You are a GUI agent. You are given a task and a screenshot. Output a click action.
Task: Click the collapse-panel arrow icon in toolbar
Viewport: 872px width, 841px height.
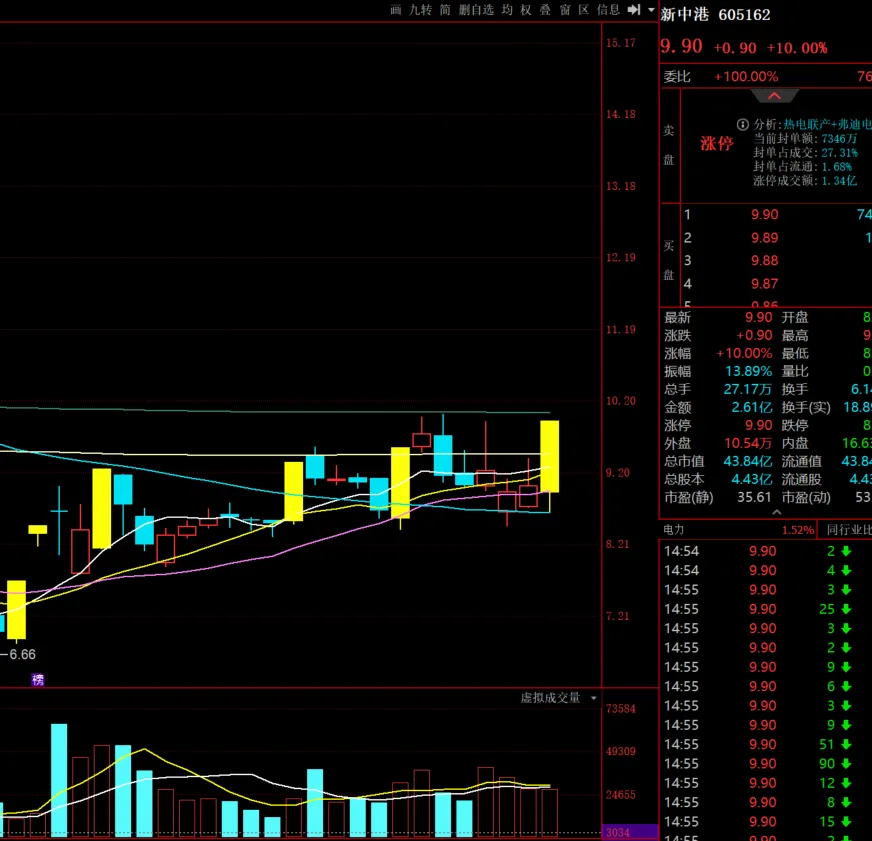(x=634, y=9)
